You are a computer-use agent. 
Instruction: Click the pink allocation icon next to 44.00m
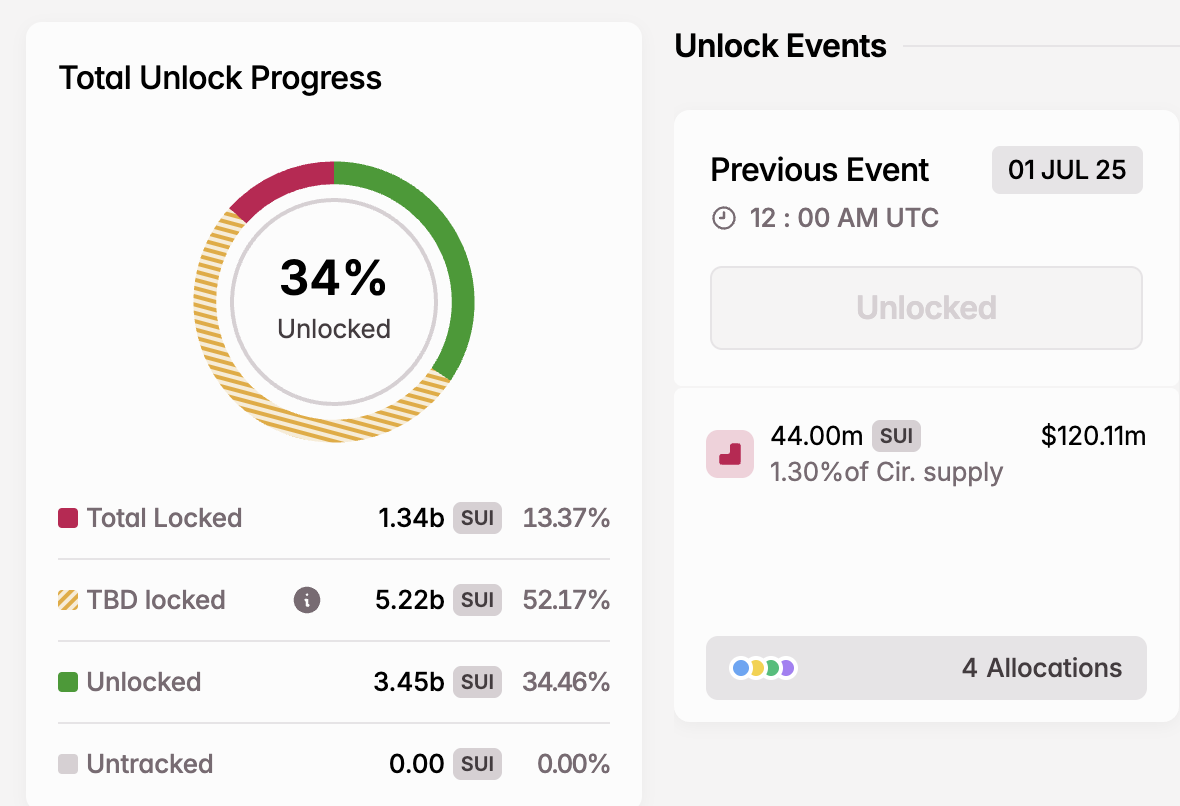pyautogui.click(x=730, y=454)
